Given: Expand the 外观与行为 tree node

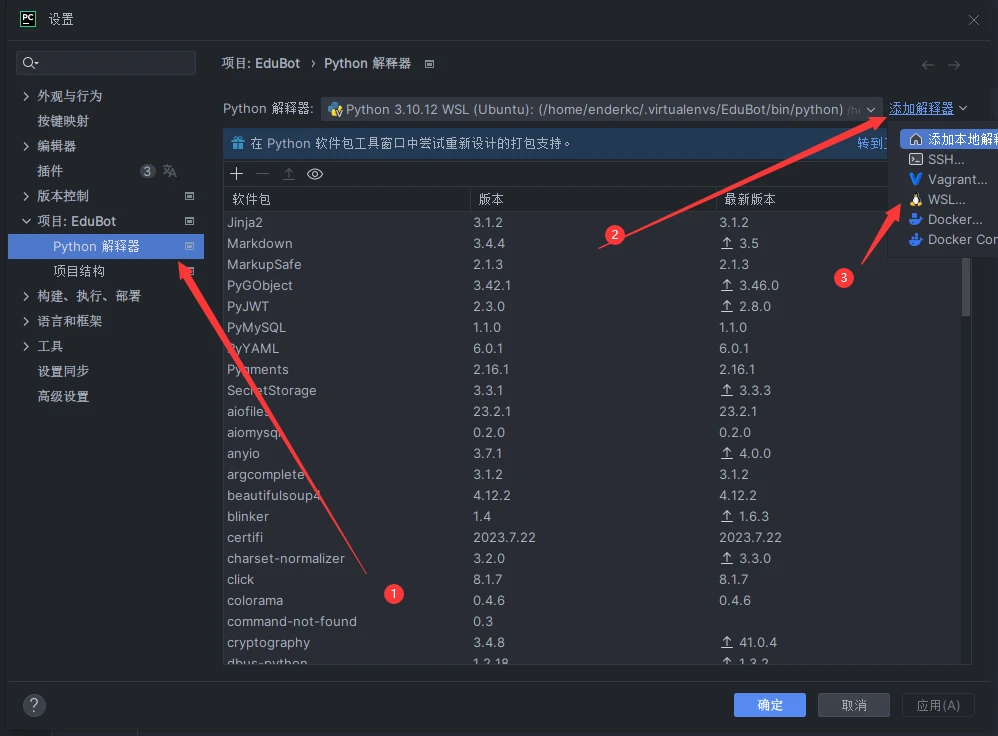Looking at the screenshot, I should [x=26, y=96].
